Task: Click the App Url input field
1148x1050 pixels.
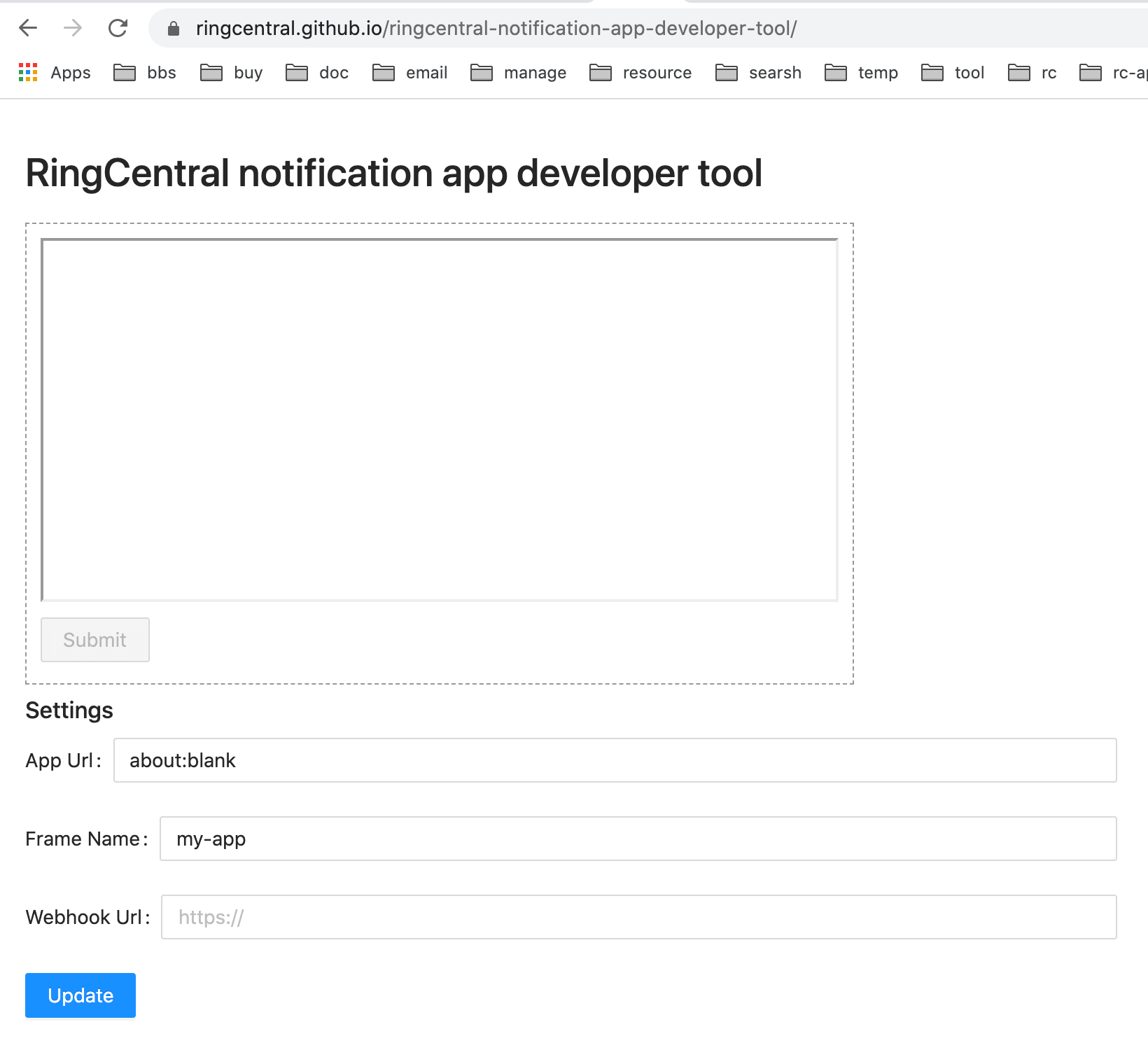Action: [x=615, y=760]
